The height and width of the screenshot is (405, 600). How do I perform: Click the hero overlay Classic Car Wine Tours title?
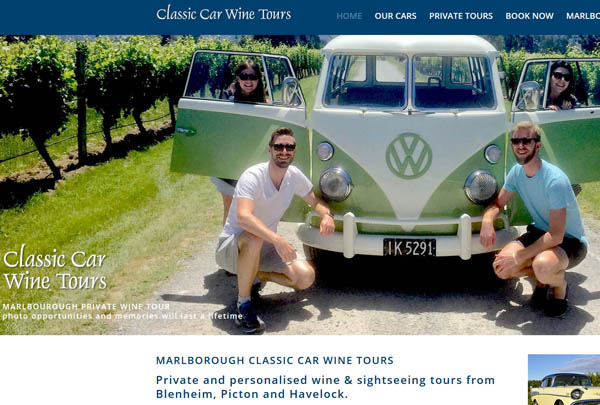tap(55, 268)
